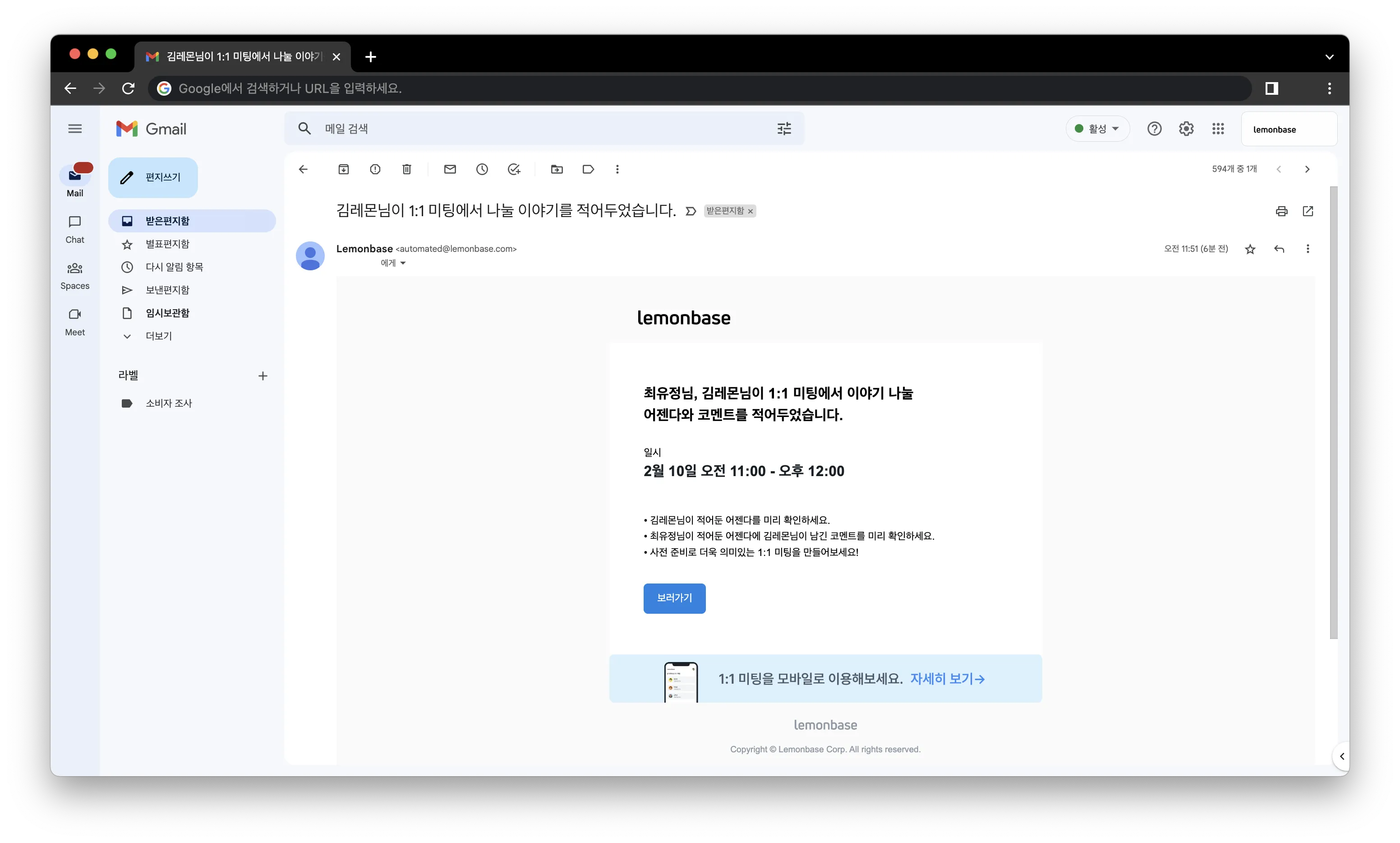Viewport: 1400px width, 843px height.
Task: Report this email as spam
Action: 375,169
